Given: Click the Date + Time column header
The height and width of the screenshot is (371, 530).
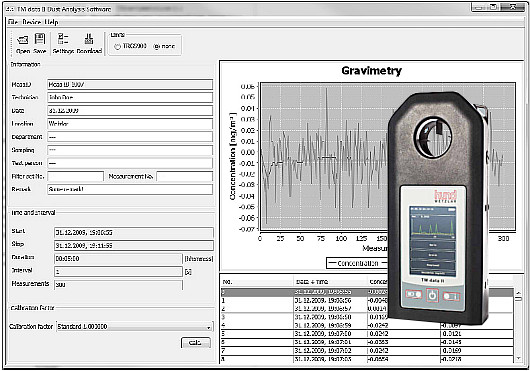Looking at the screenshot, I should click(330, 281).
